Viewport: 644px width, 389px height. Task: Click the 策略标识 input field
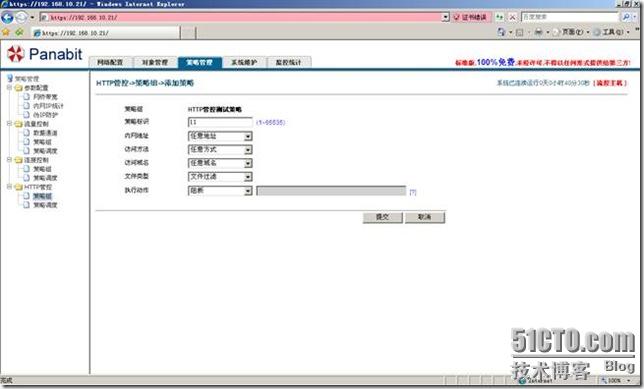coord(220,122)
